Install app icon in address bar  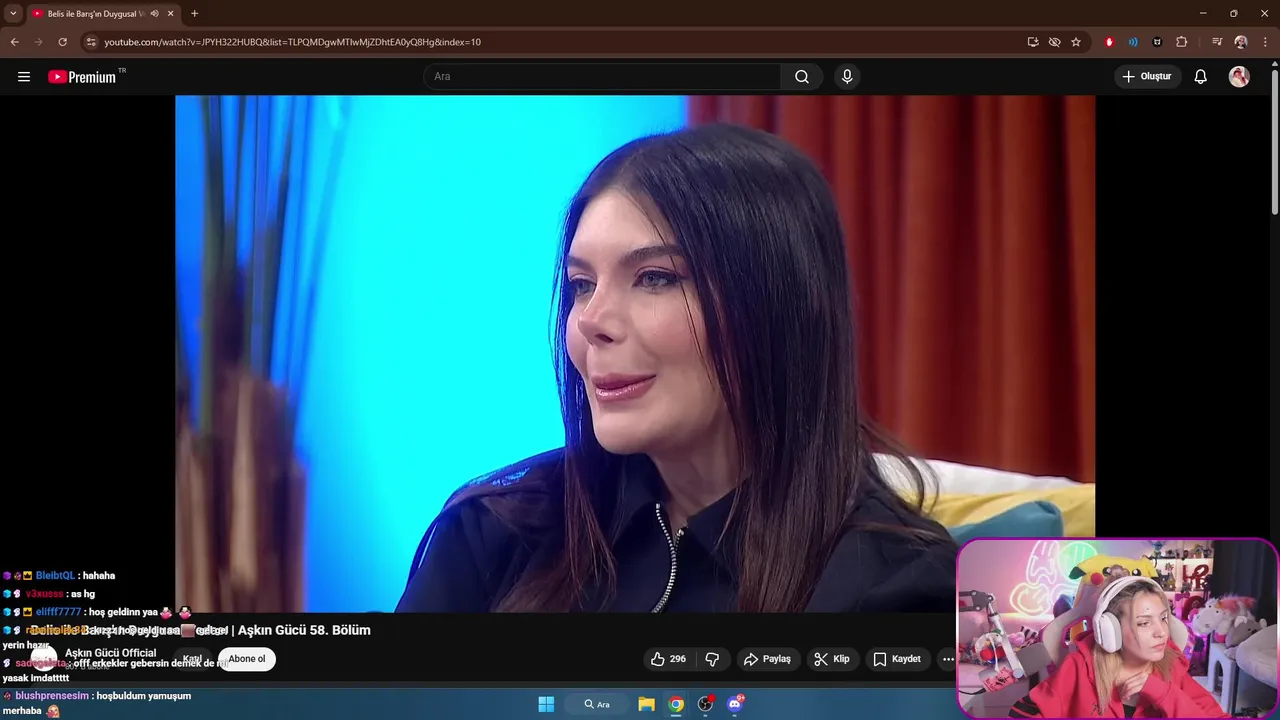[1033, 42]
